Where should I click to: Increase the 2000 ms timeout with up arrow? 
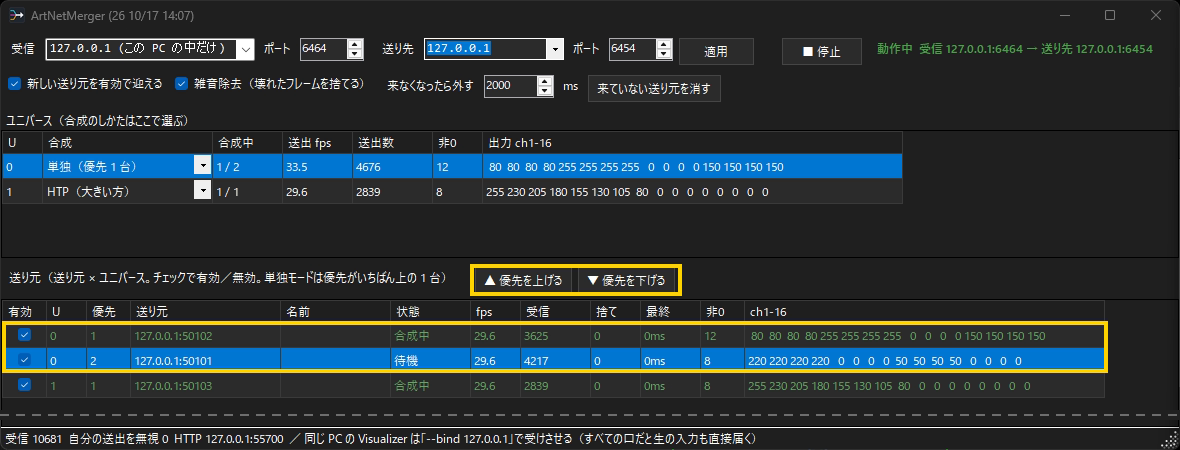[546, 81]
